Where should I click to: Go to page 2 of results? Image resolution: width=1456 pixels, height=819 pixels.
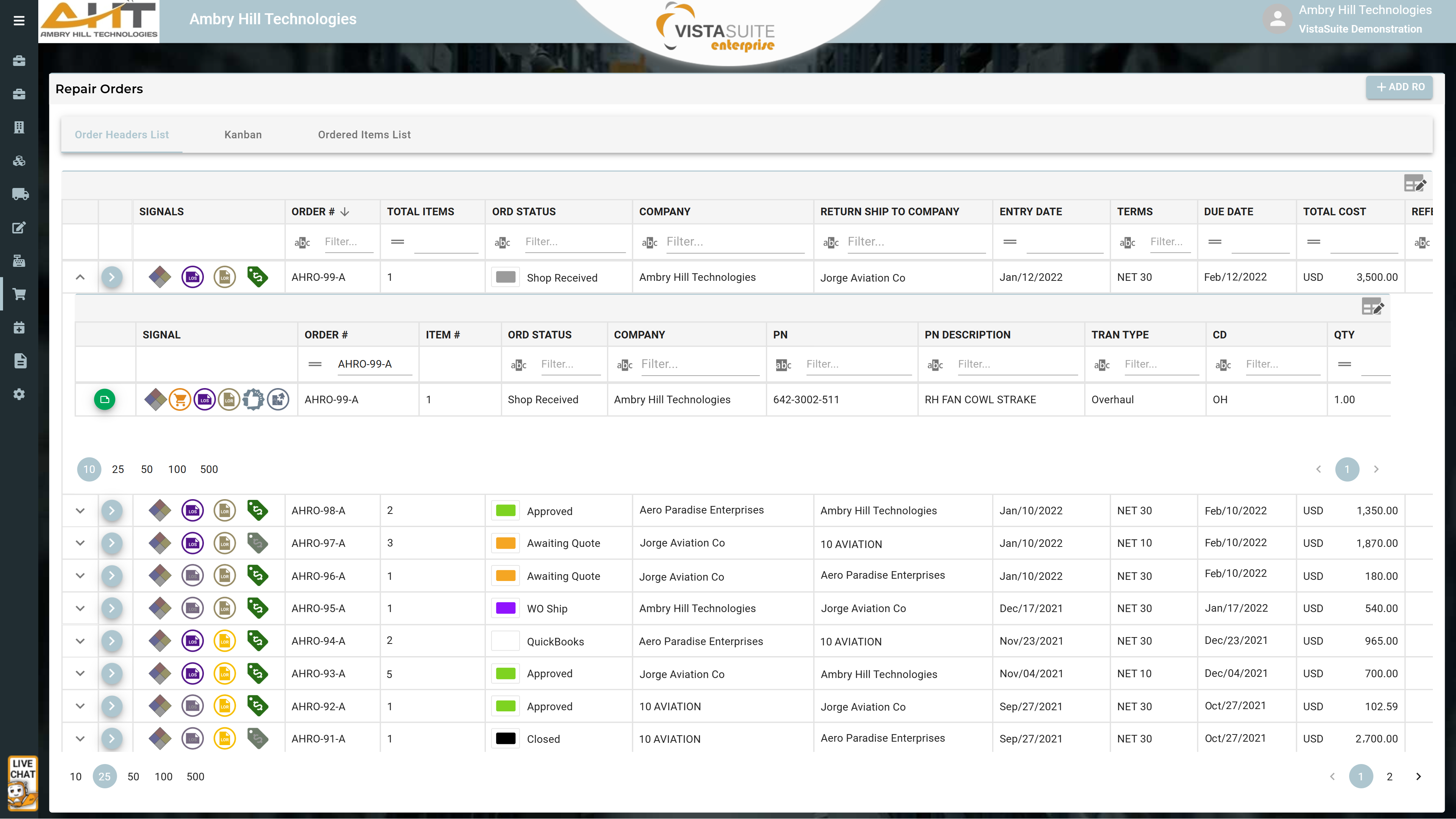1389,777
